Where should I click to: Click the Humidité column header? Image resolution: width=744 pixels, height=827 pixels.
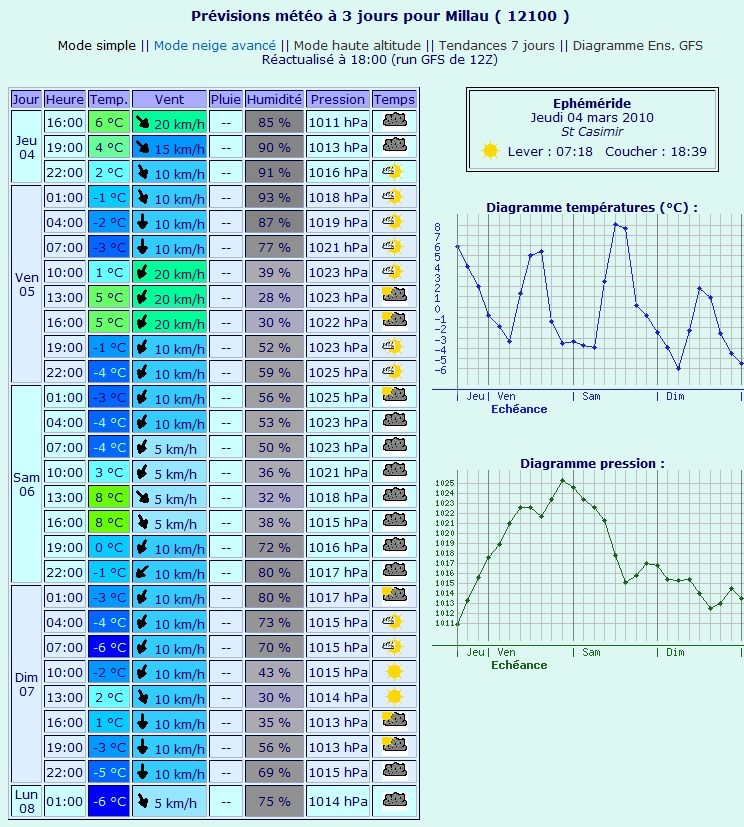point(274,99)
